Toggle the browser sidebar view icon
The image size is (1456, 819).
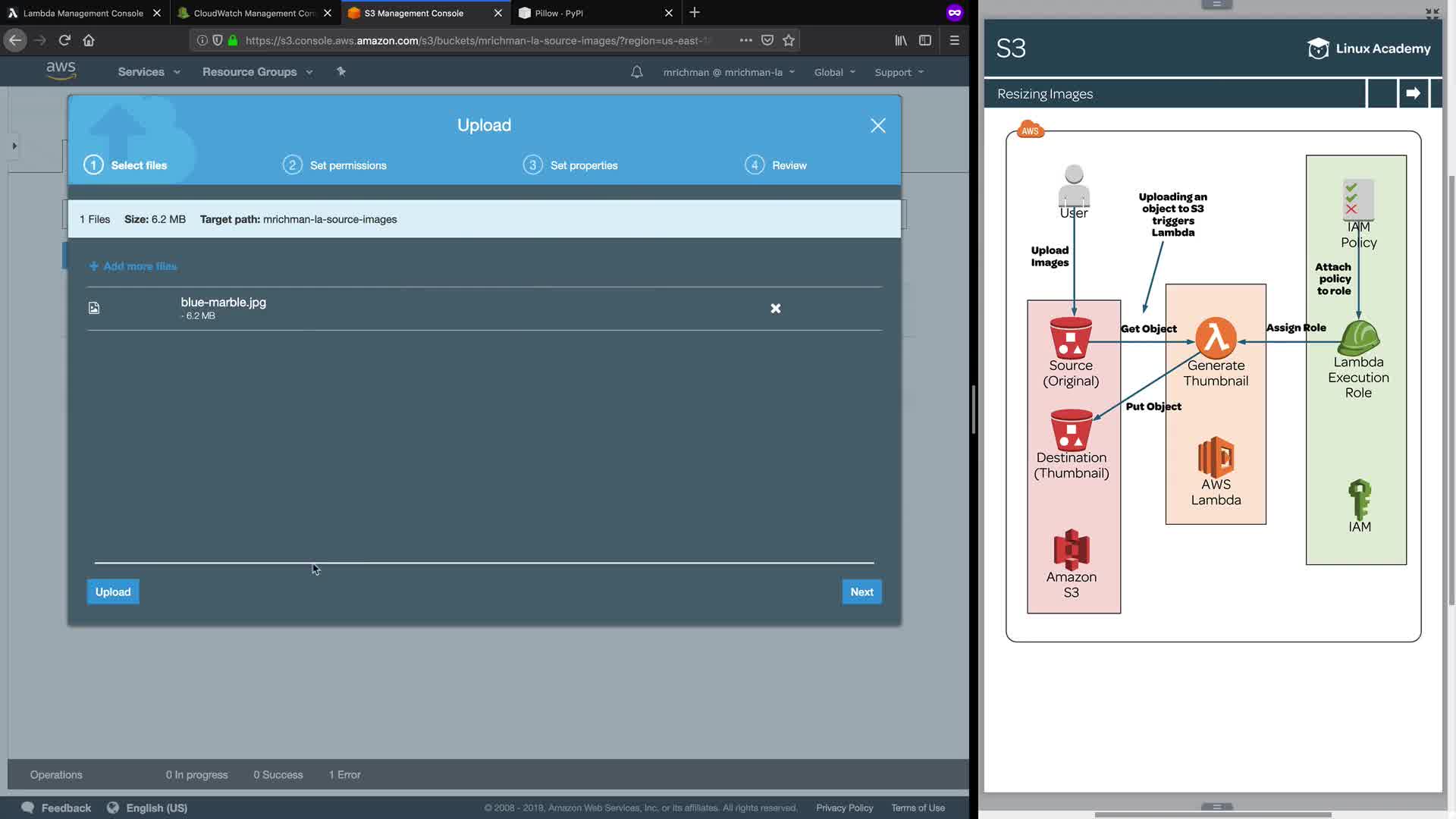924,40
